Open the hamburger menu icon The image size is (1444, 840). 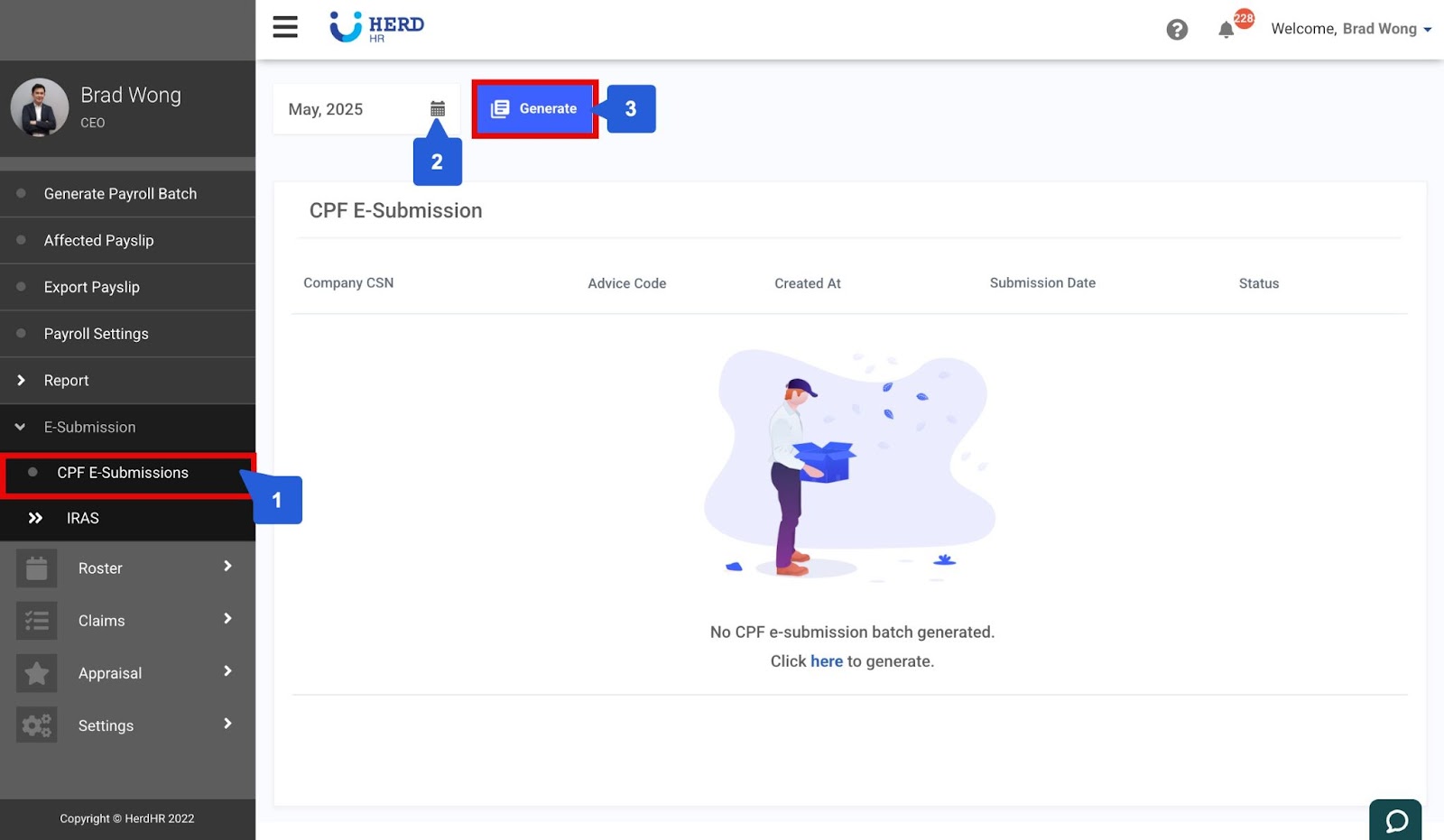pyautogui.click(x=285, y=27)
